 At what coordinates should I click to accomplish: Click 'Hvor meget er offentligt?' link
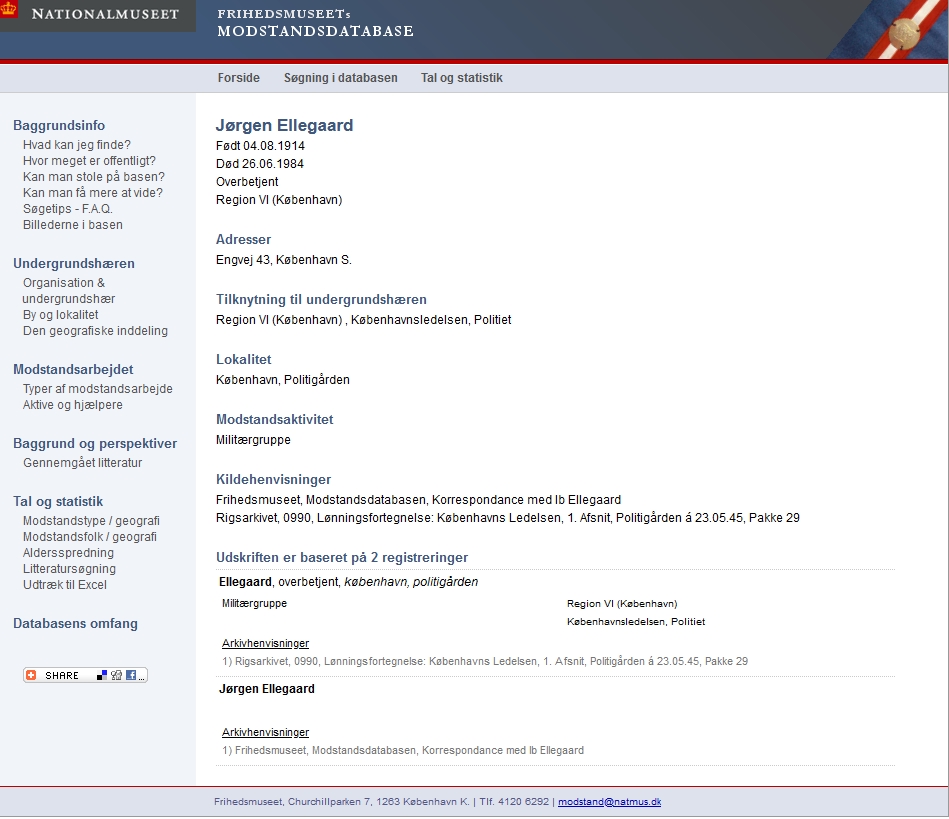[89, 160]
